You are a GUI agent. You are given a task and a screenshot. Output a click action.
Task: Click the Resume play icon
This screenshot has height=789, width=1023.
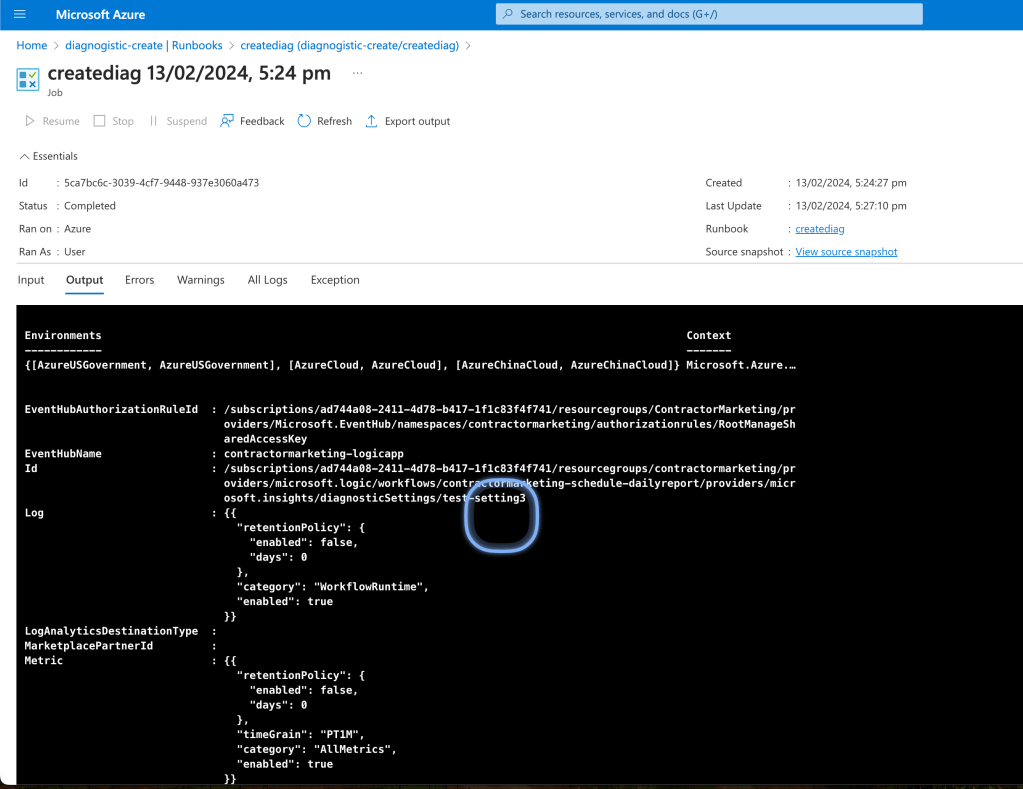click(x=29, y=121)
